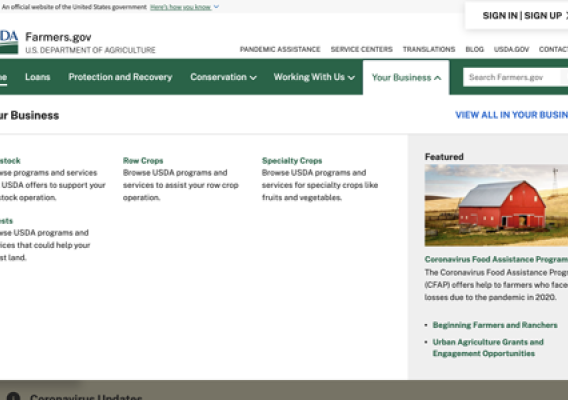
Task: Open the Loans nav item
Action: pyautogui.click(x=38, y=77)
